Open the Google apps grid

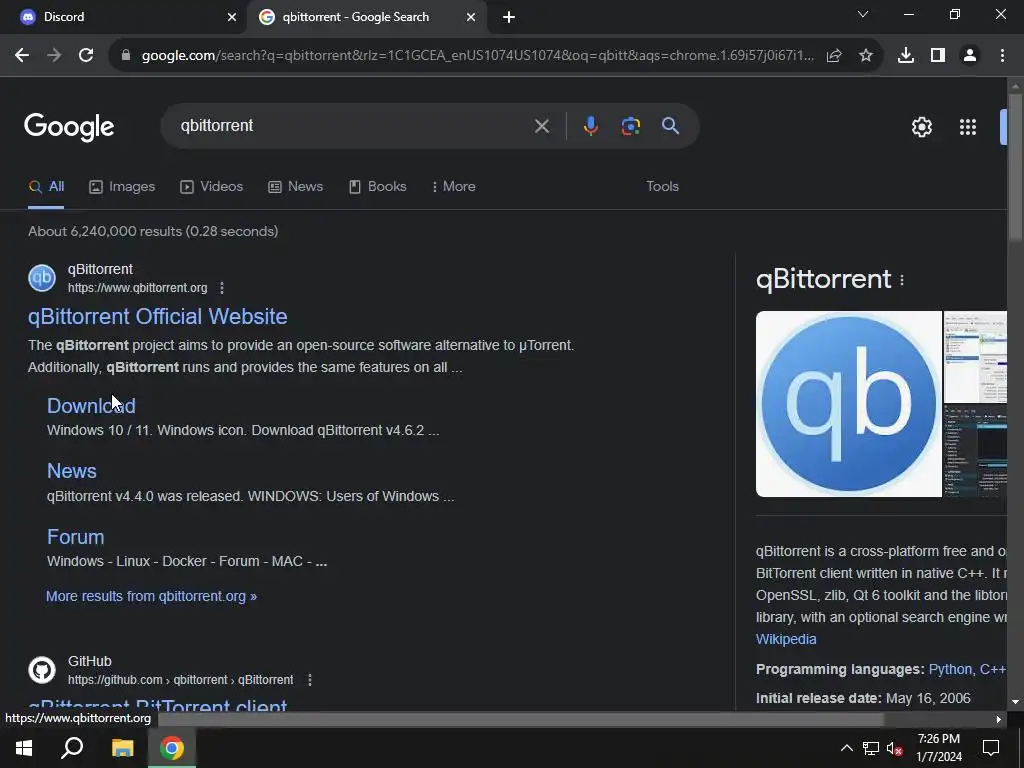pyautogui.click(x=968, y=127)
